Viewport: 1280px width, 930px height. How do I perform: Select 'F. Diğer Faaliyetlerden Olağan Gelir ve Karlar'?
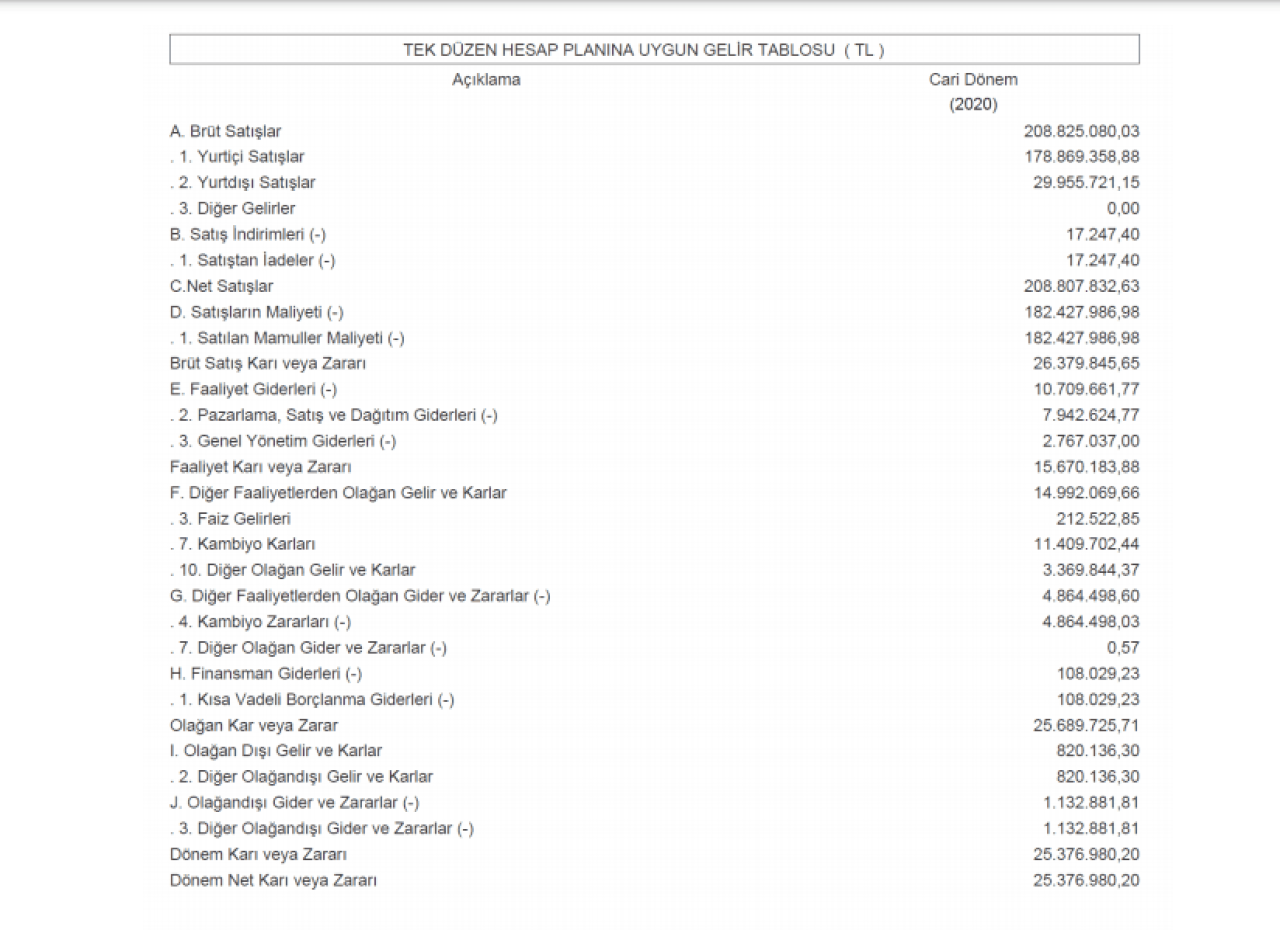coord(338,493)
